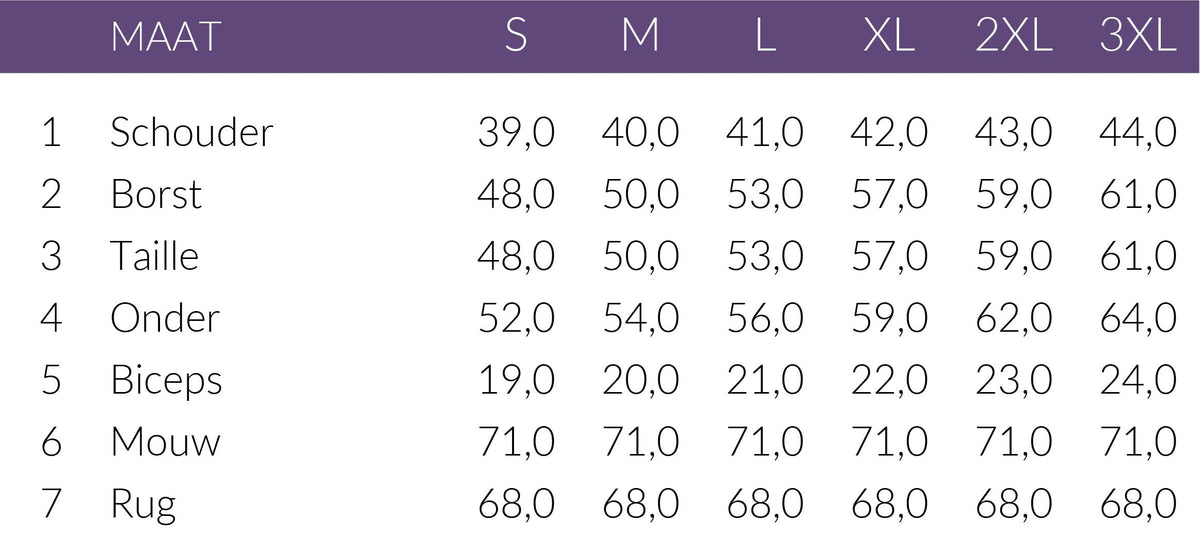Select the XL size column header

[x=889, y=37]
